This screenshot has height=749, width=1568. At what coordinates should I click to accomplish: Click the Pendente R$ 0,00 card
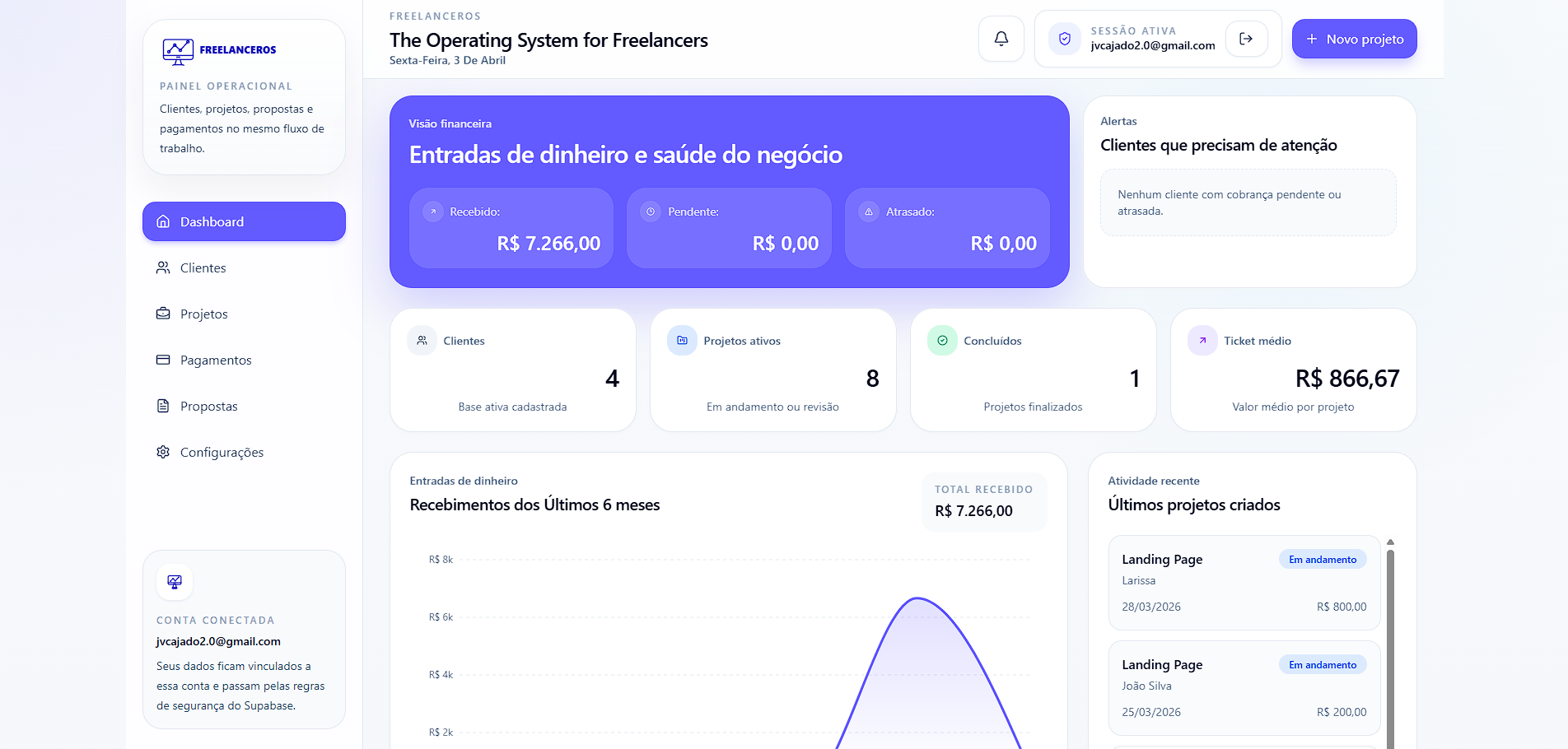(x=729, y=228)
